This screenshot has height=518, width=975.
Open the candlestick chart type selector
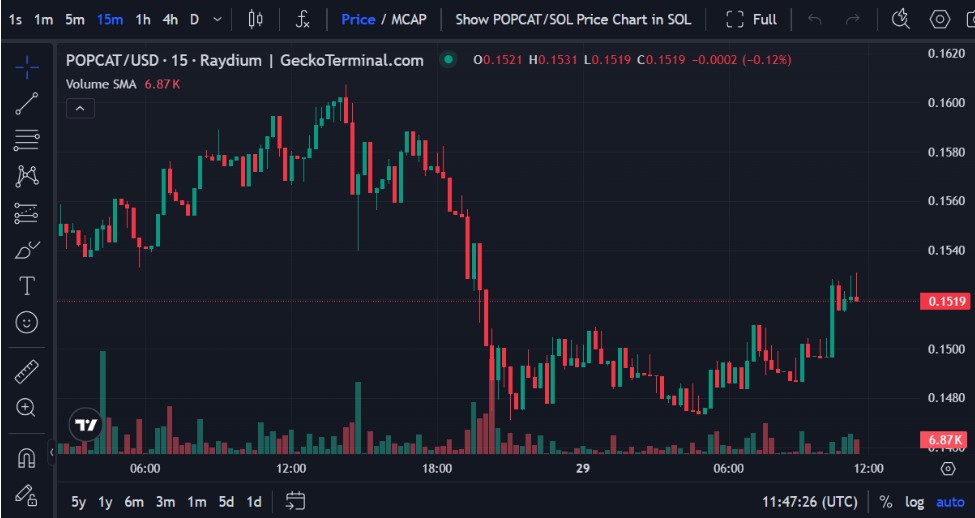point(256,19)
